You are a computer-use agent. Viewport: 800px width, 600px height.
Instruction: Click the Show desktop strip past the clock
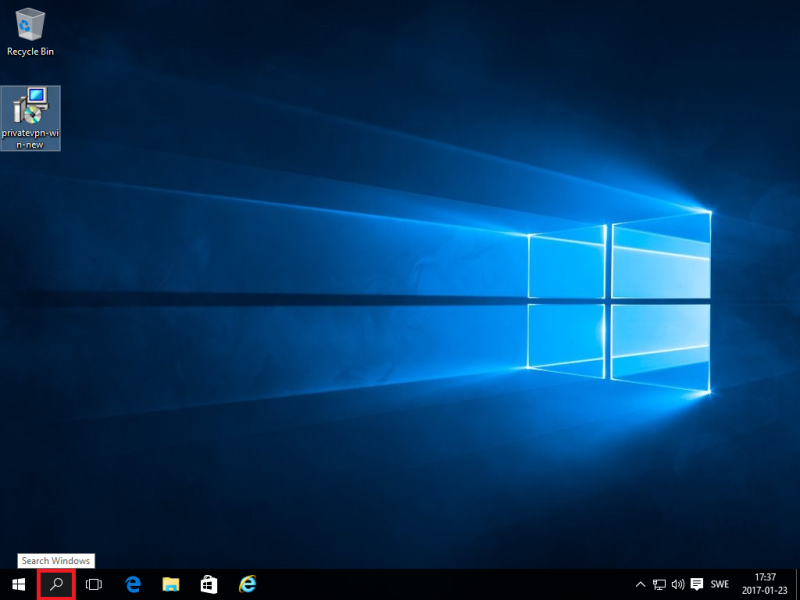tap(797, 584)
